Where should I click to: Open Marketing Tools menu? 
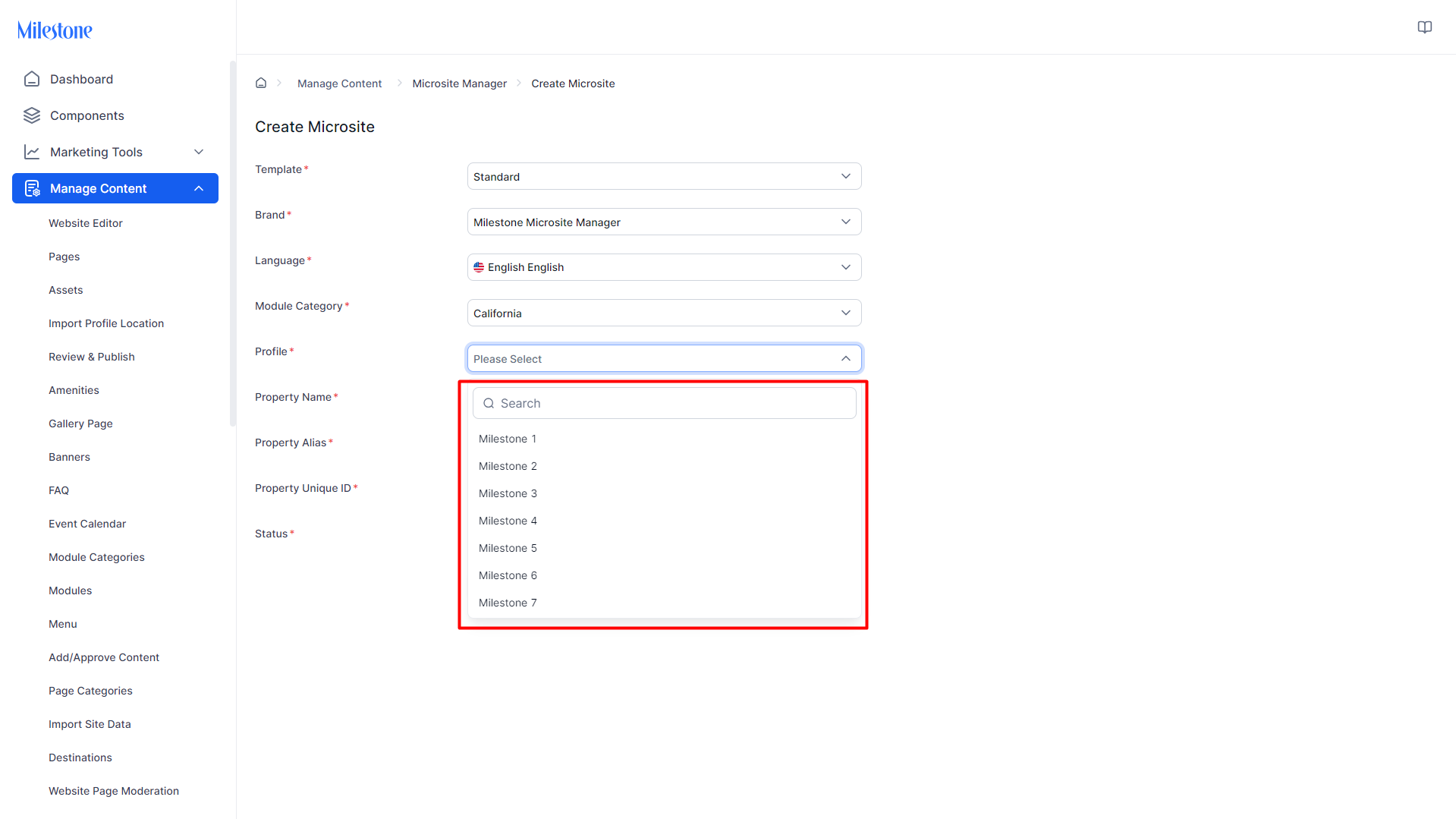115,152
